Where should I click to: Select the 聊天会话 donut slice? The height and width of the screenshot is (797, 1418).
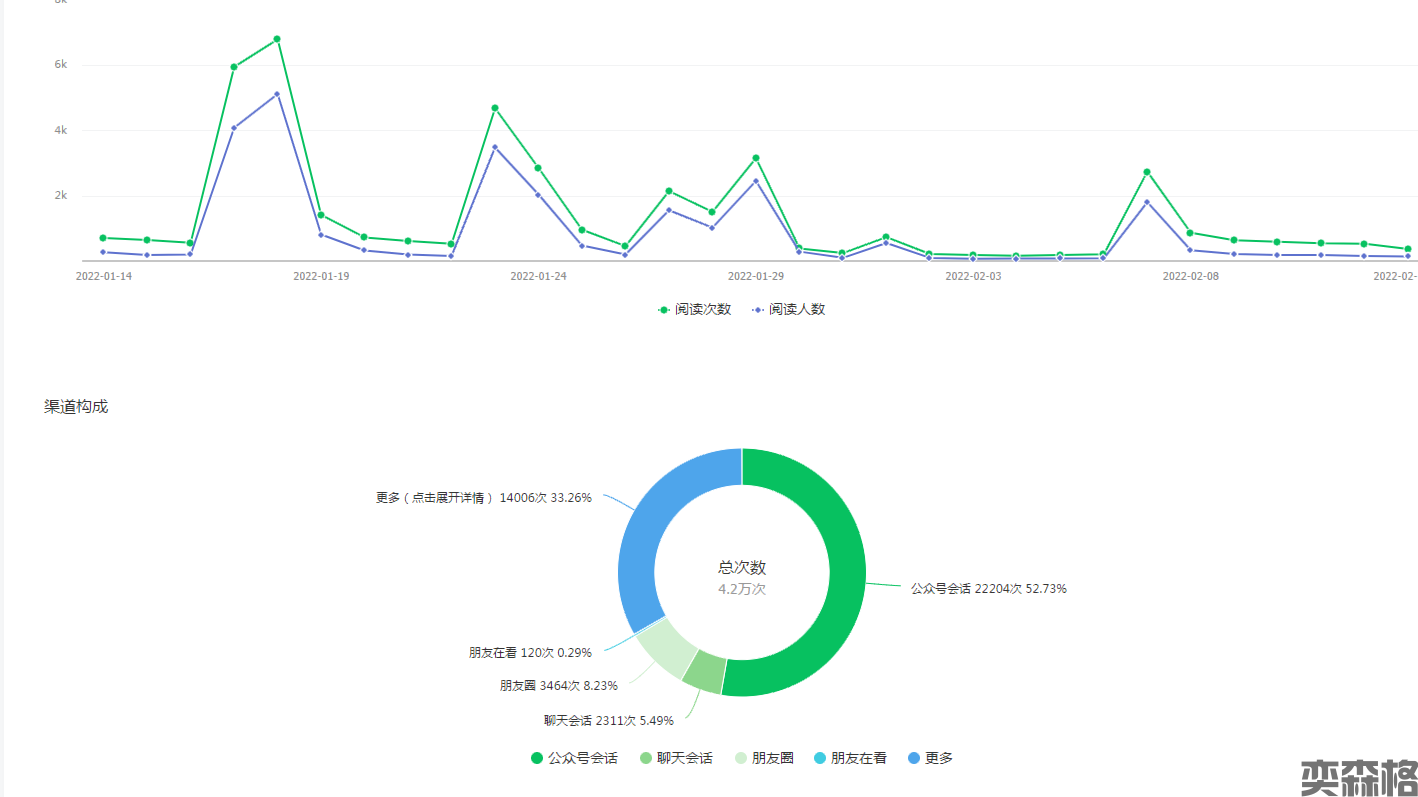click(705, 671)
